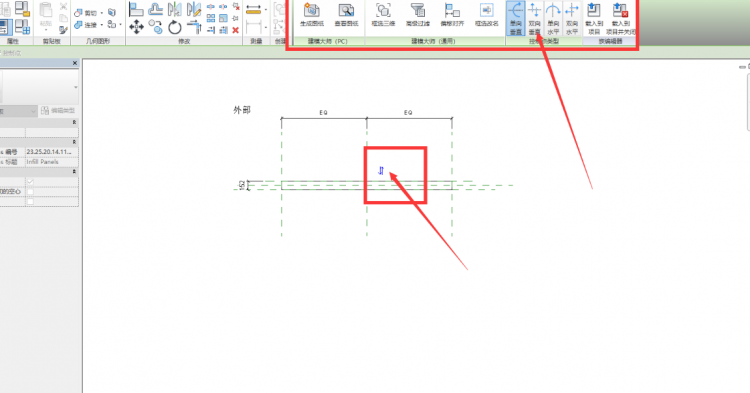This screenshot has width=750, height=393.
Task: Click the red X Delete tool
Action: click(x=235, y=30)
